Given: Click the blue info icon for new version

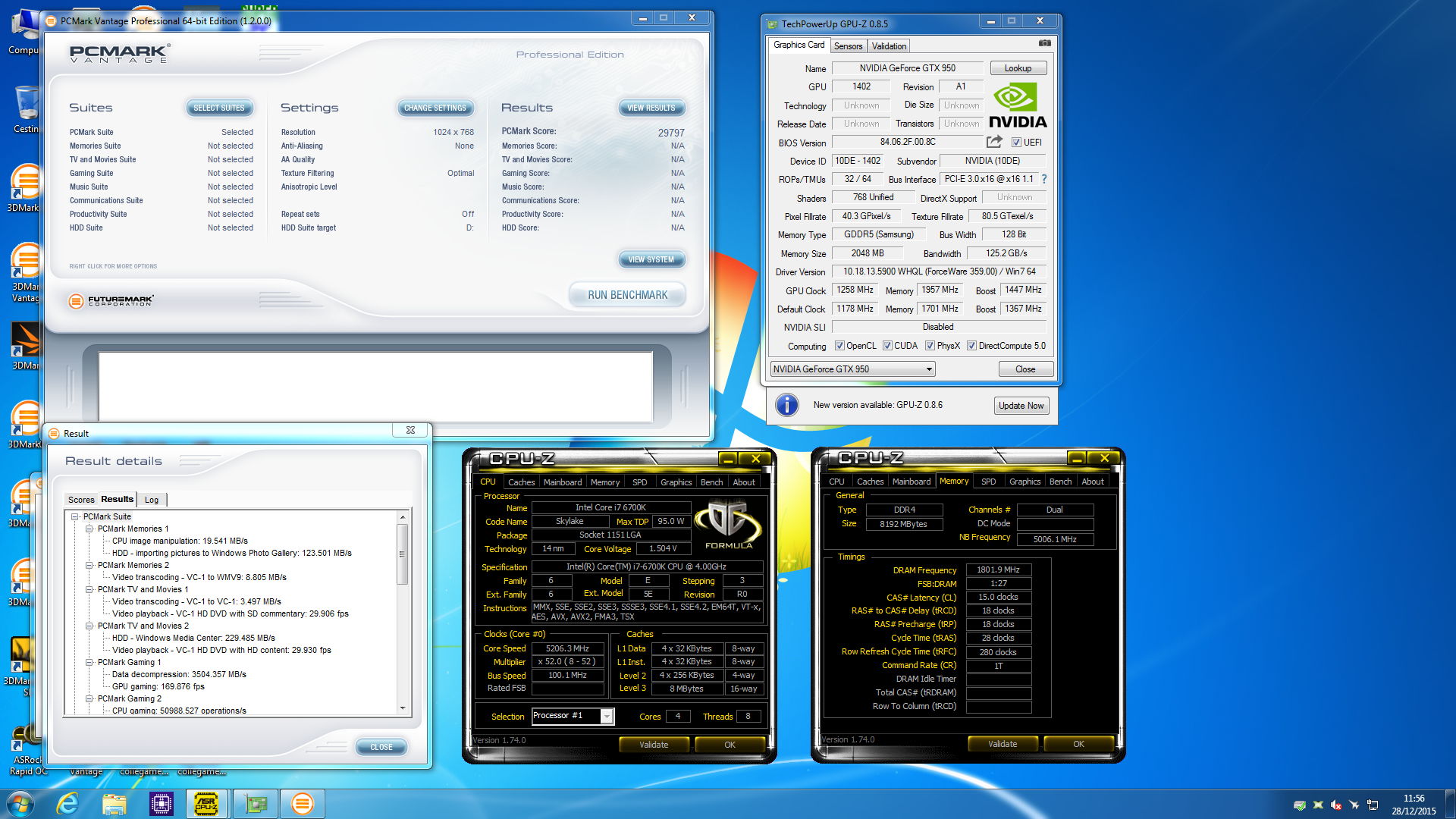Looking at the screenshot, I should pyautogui.click(x=787, y=405).
